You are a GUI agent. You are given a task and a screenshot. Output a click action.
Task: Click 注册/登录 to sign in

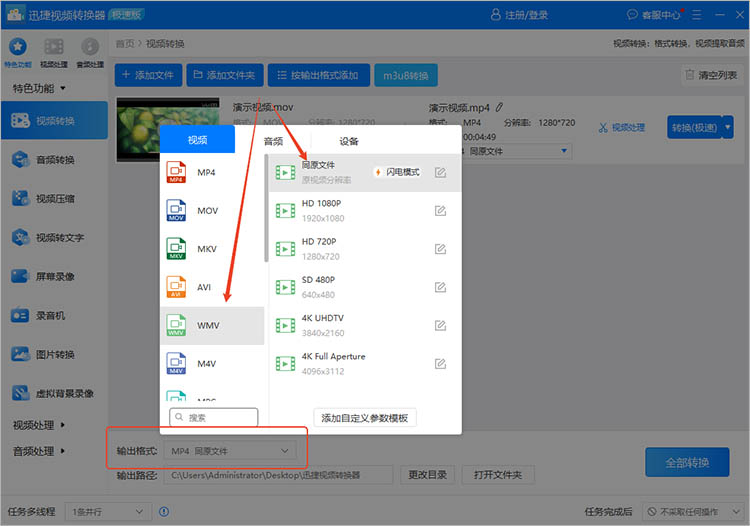point(519,15)
